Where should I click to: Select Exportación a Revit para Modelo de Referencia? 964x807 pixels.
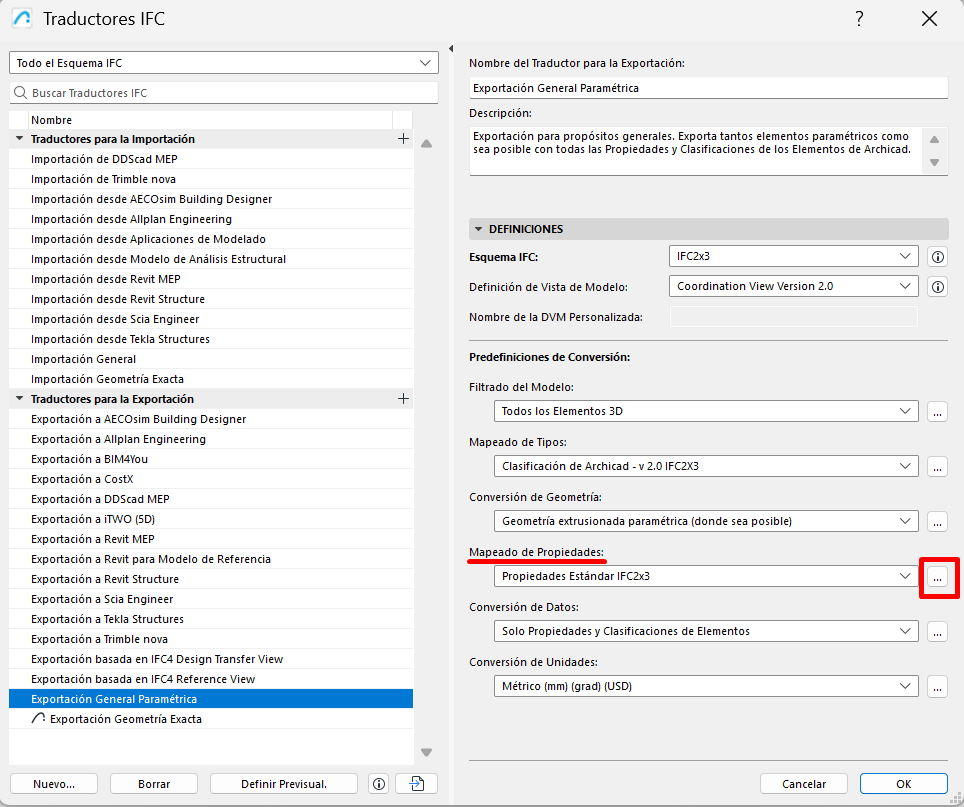click(x=211, y=559)
